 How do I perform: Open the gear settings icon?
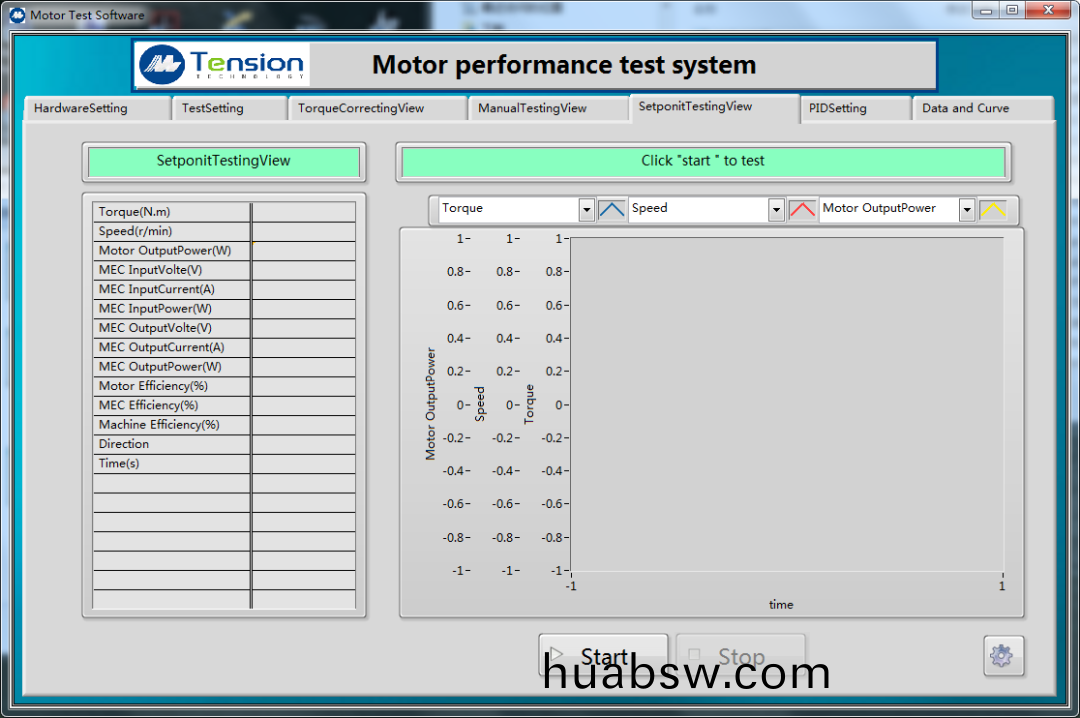click(1002, 656)
